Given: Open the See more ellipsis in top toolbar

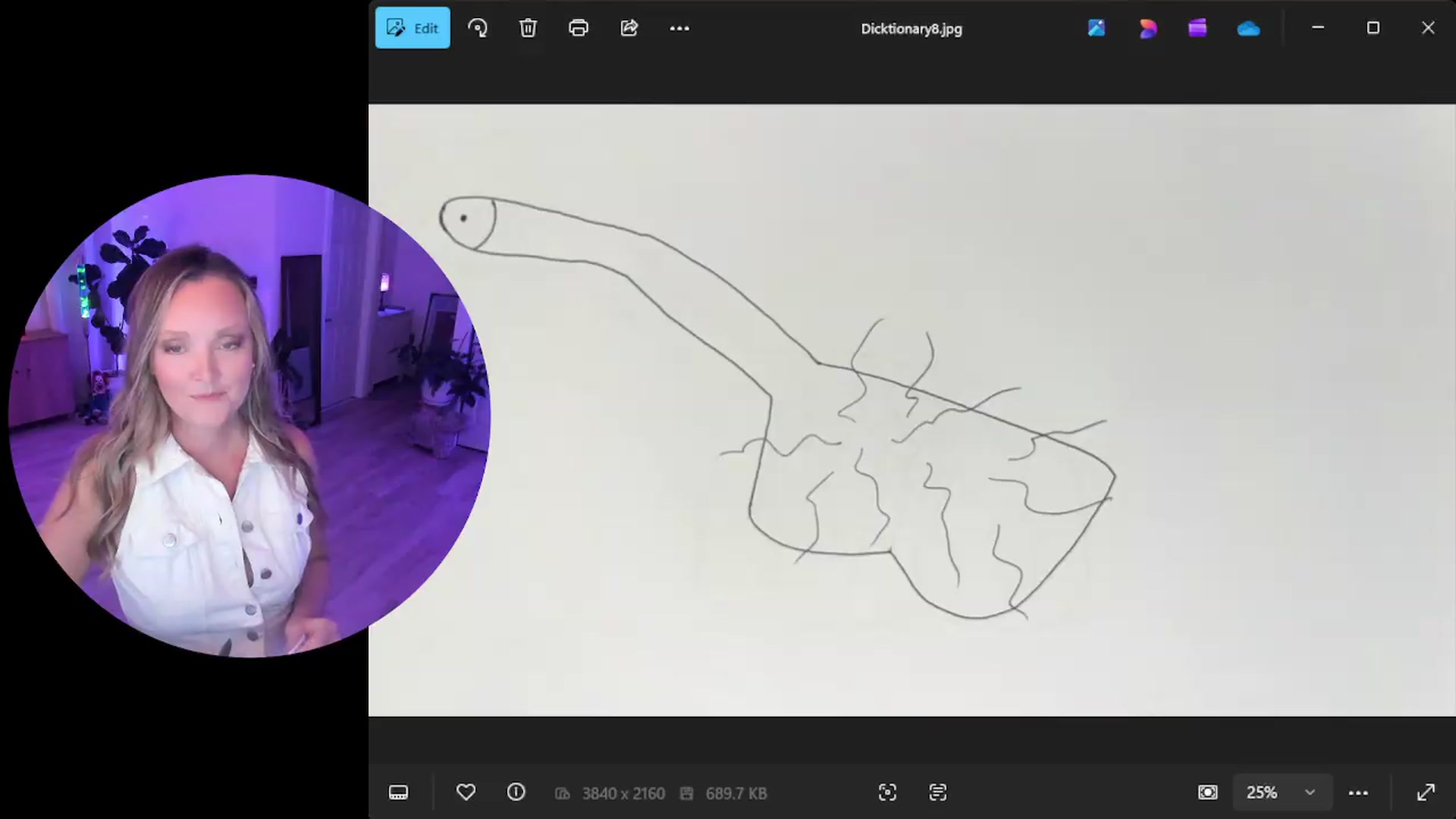Looking at the screenshot, I should (679, 28).
